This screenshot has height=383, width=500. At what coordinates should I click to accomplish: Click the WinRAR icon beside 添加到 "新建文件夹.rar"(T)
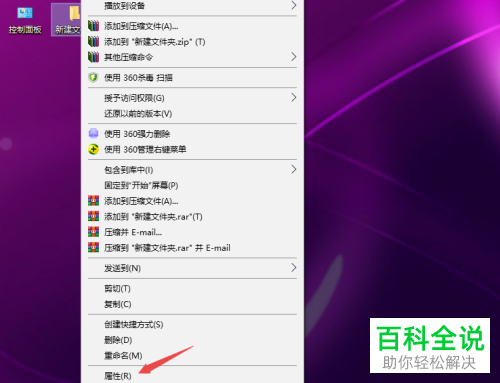pos(93,216)
